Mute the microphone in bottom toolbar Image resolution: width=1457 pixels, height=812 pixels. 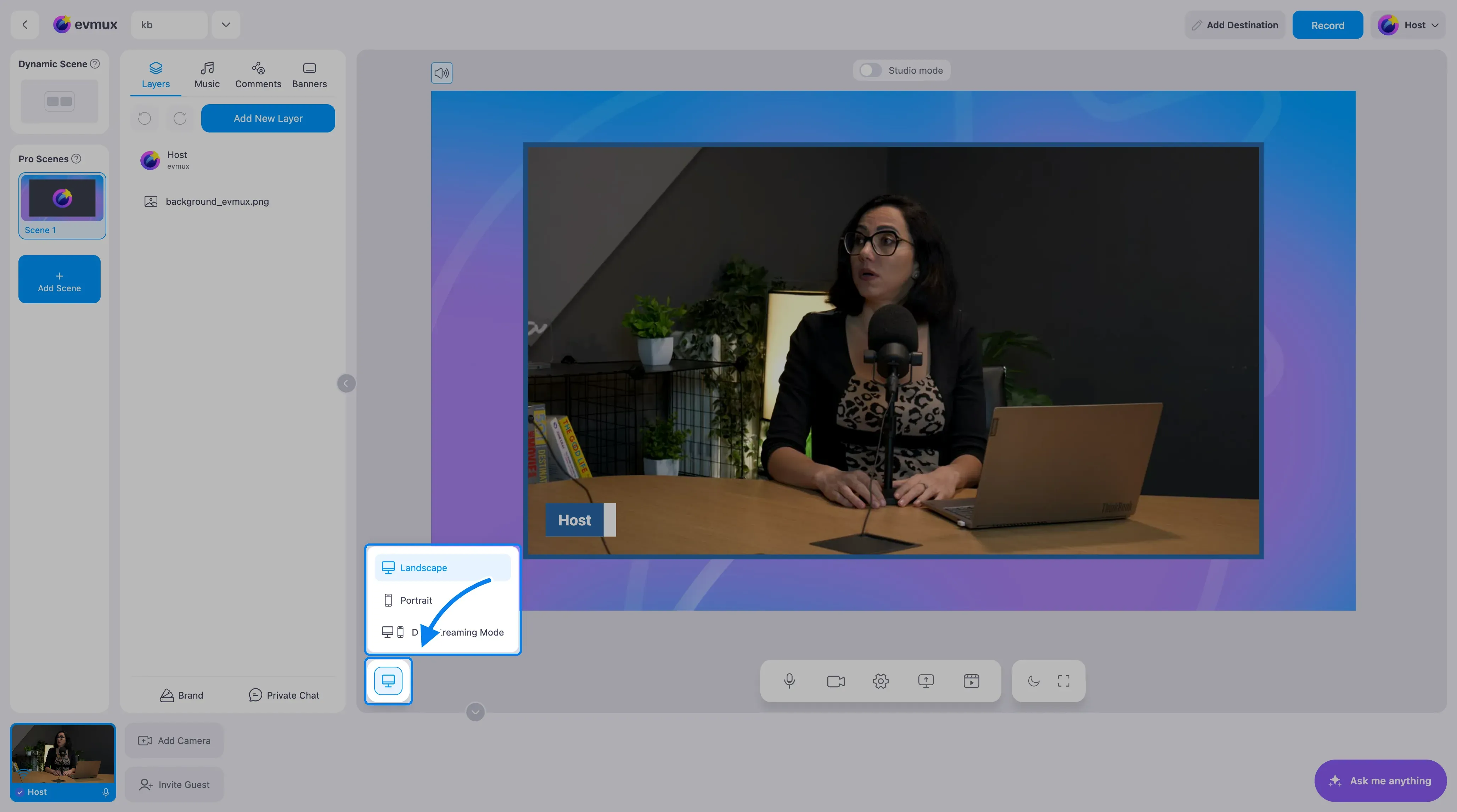pos(789,681)
